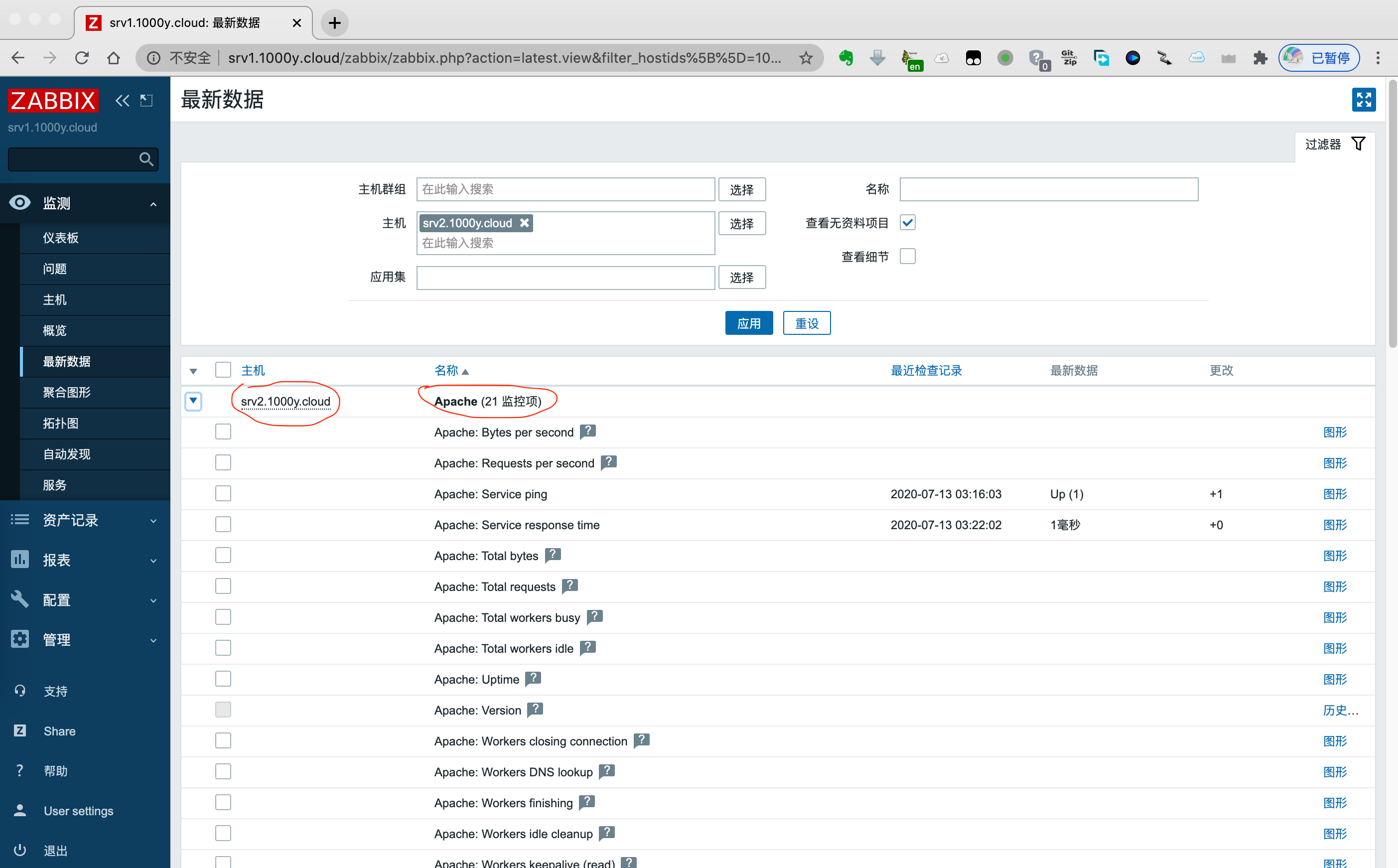Click the magnifier icon in the sidebar search
This screenshot has height=868, width=1398.
pyautogui.click(x=146, y=159)
